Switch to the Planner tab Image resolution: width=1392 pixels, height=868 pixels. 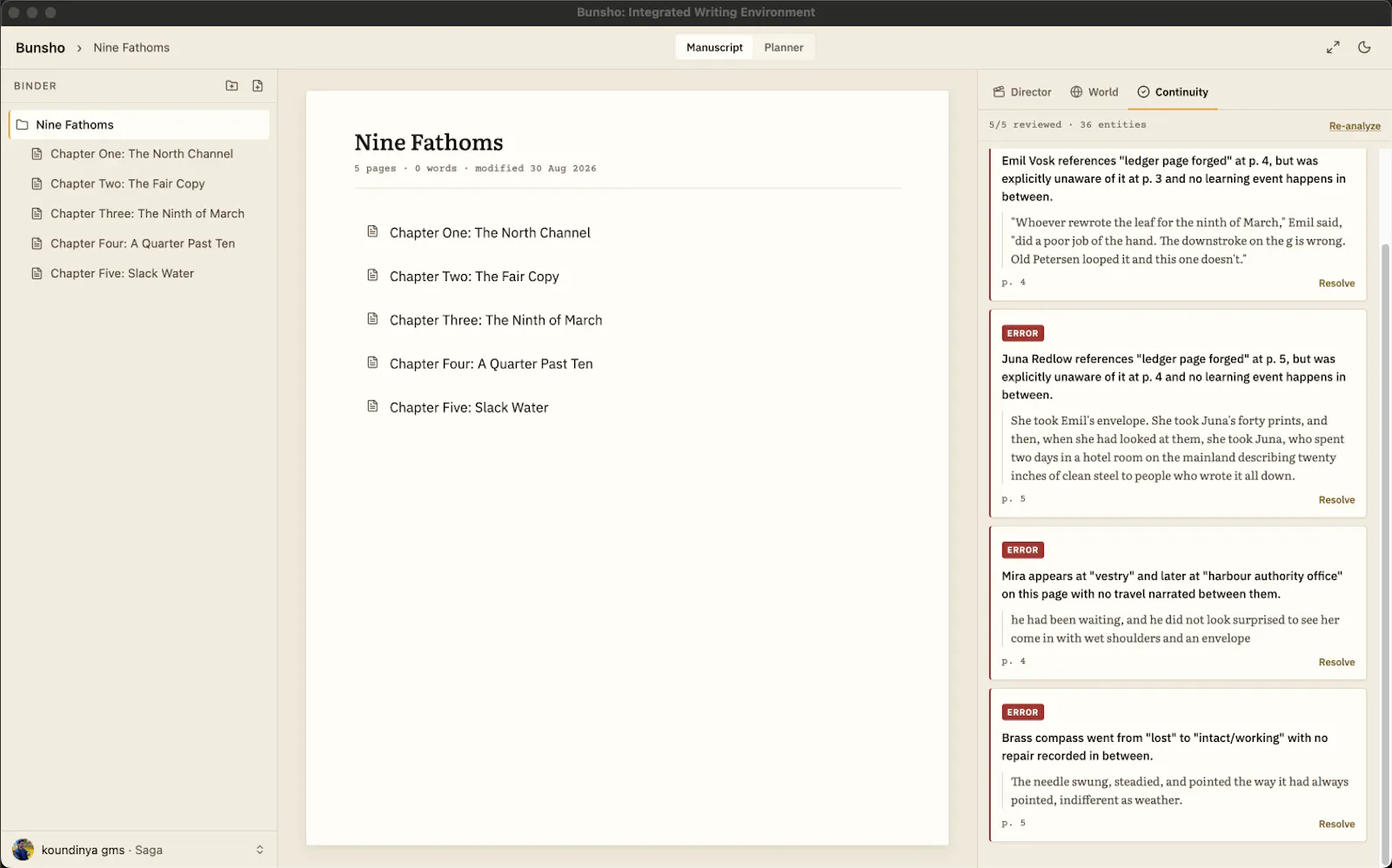(784, 47)
